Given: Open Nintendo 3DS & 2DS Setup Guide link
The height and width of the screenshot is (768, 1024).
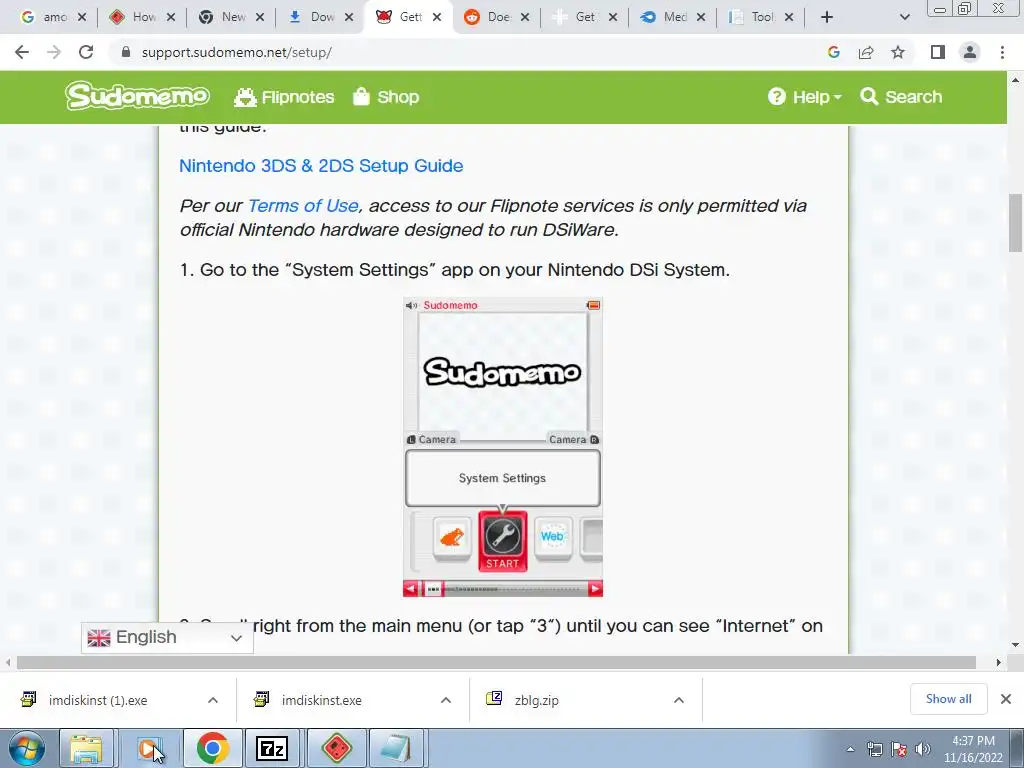Looking at the screenshot, I should [x=321, y=166].
